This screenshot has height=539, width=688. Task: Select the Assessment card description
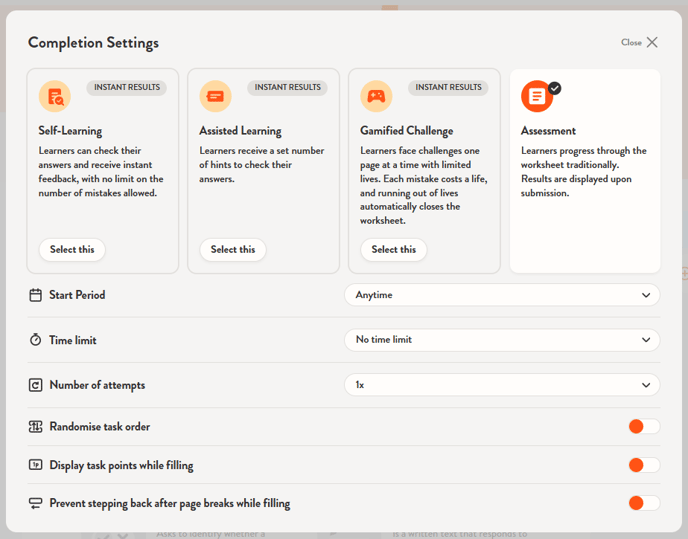pyautogui.click(x=584, y=172)
